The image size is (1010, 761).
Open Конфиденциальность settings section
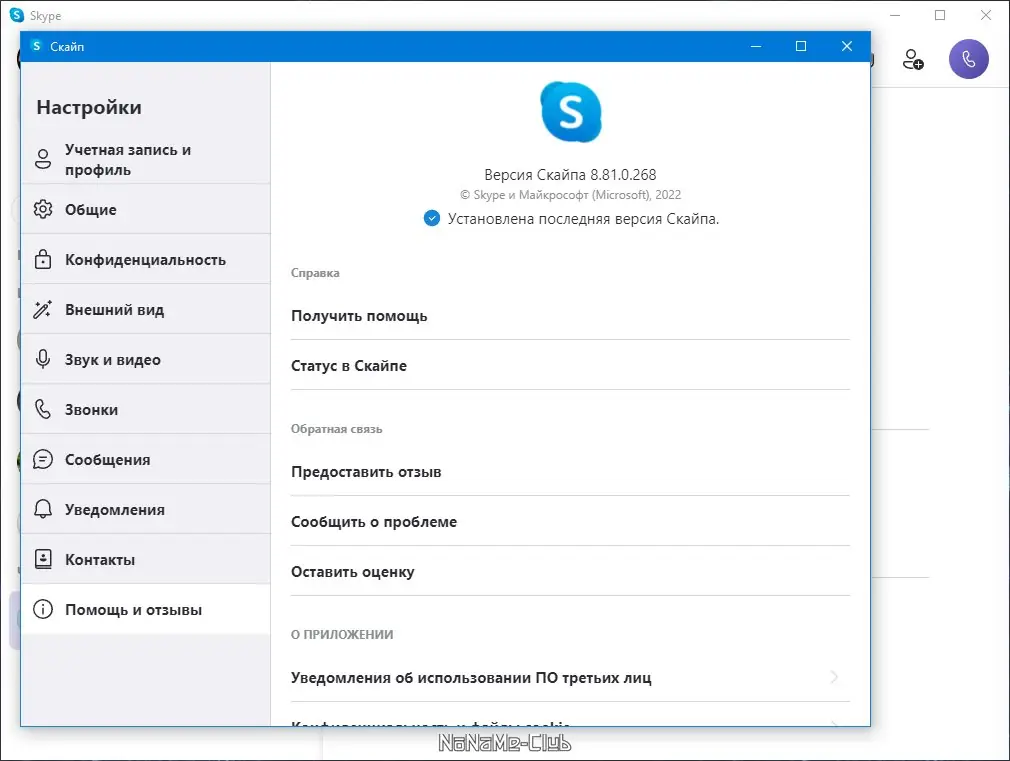tap(146, 260)
